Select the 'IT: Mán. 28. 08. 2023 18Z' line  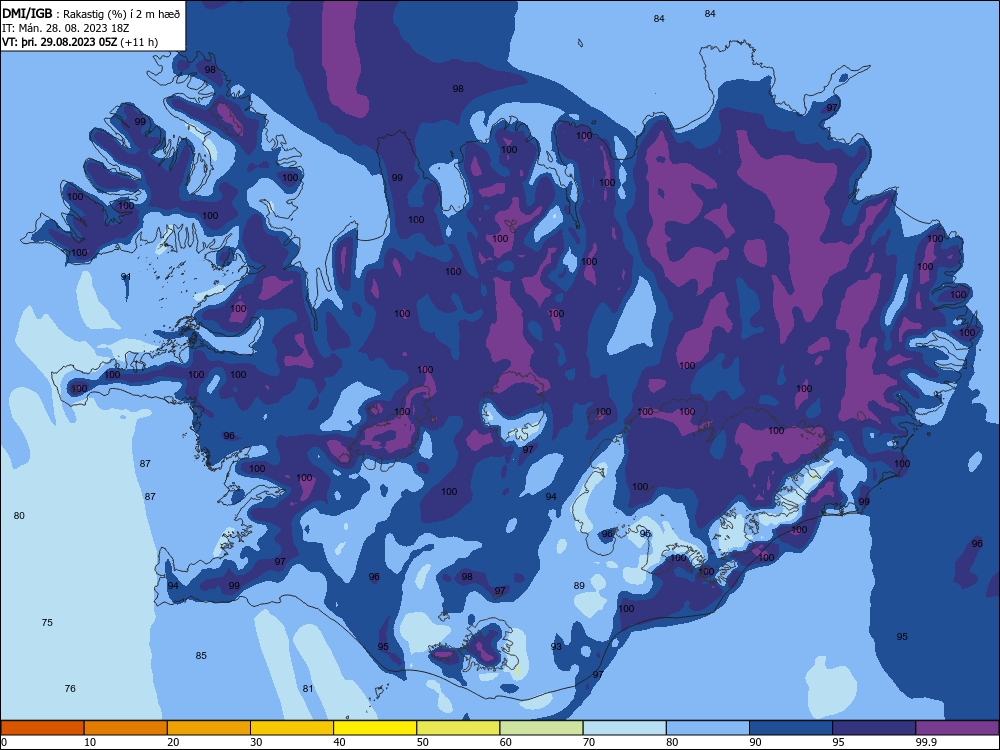click(66, 28)
